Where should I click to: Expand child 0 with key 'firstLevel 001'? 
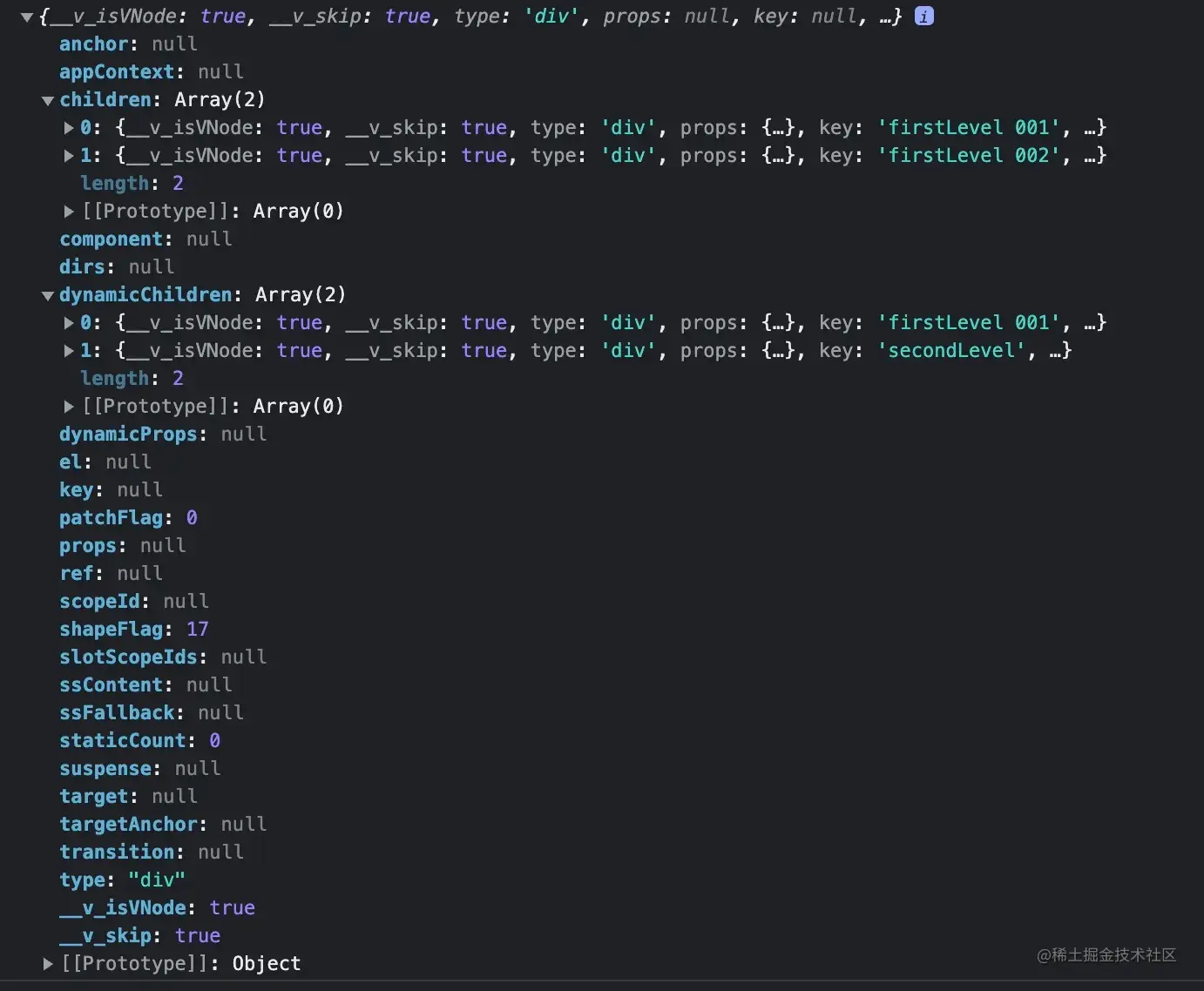[x=69, y=128]
